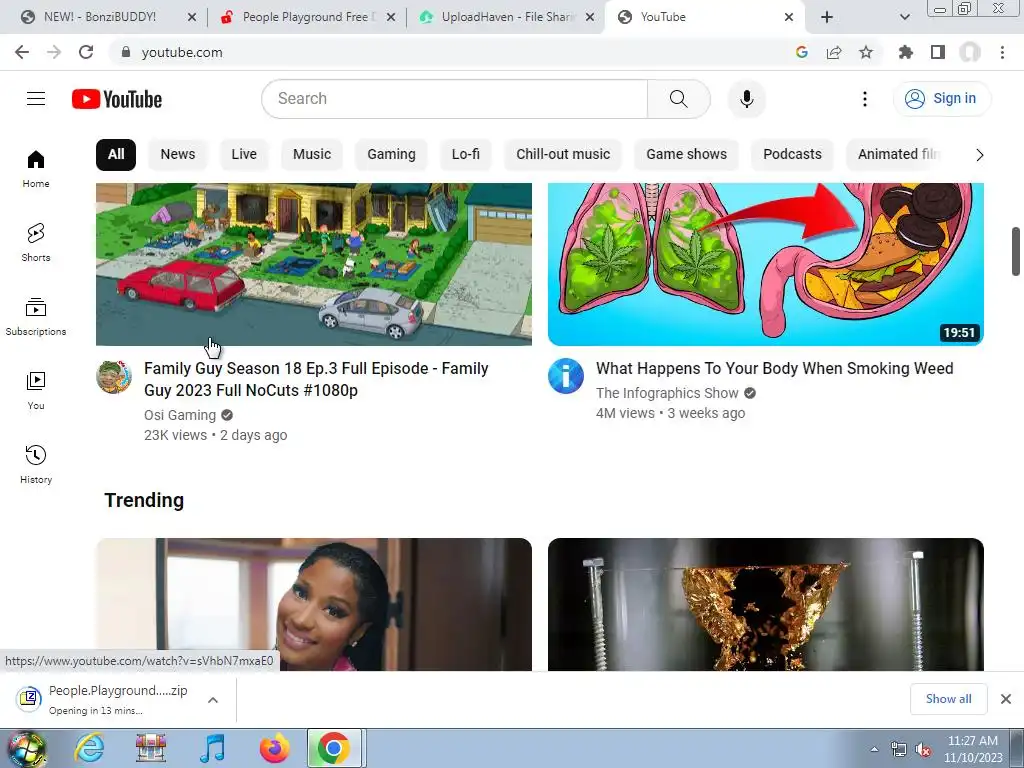The image size is (1024, 768).
Task: Play the Family Guy video thumbnail
Action: 313,264
